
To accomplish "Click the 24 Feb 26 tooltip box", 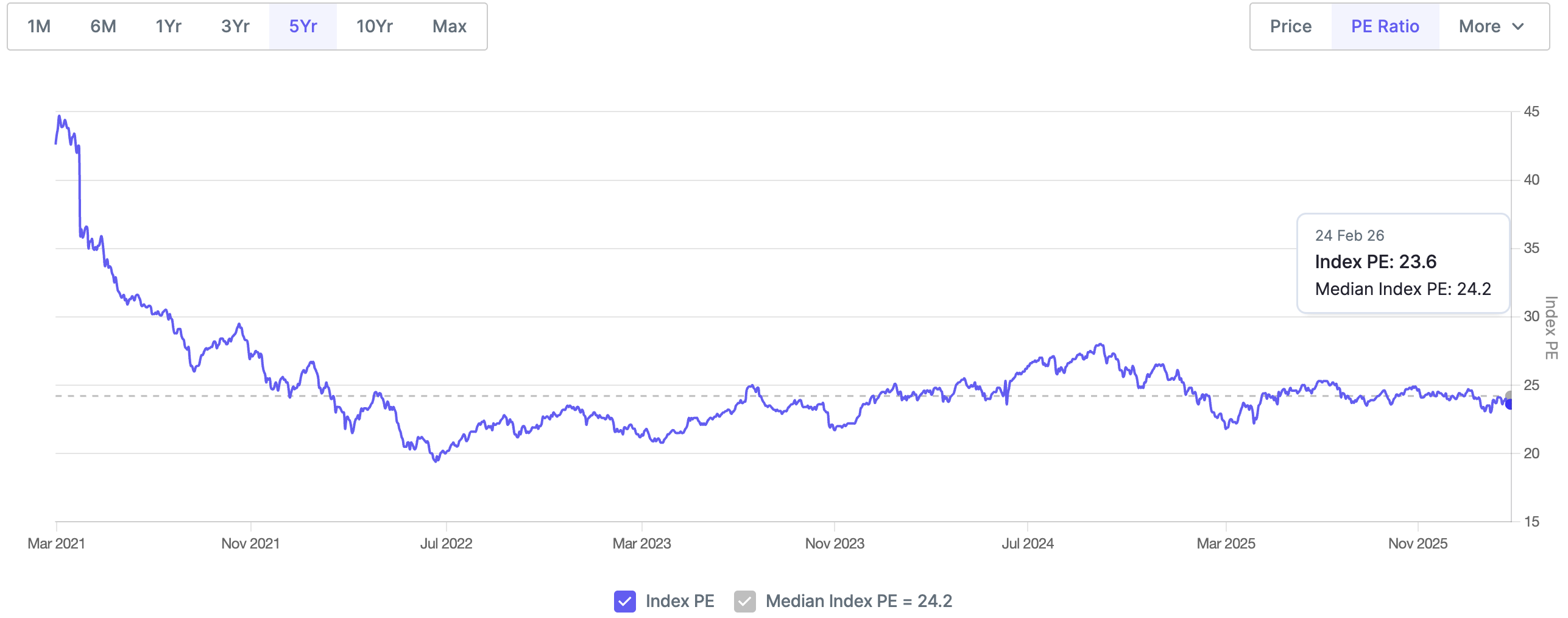I will click(x=1402, y=263).
